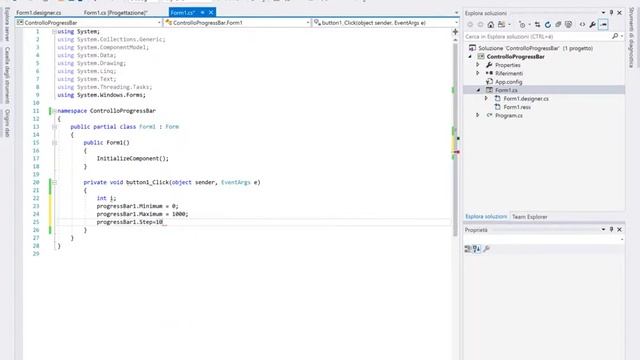
Task: Open the Strumenti di diagnostica side tab
Action: click(x=631, y=38)
